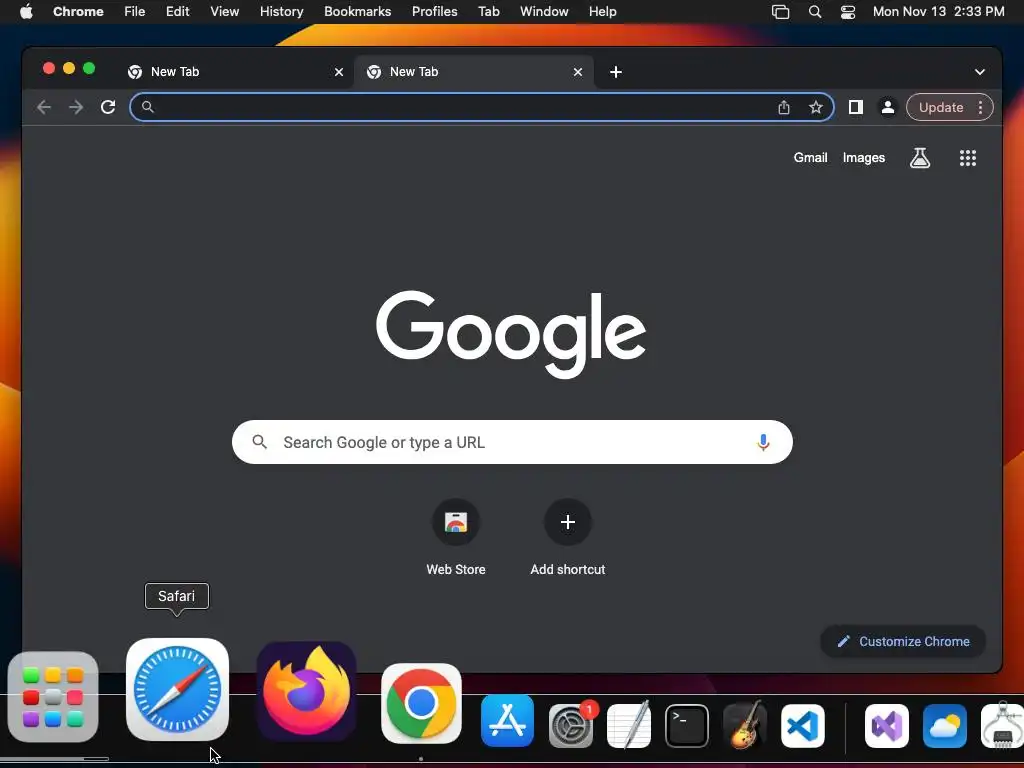Close the second New Tab
The height and width of the screenshot is (768, 1024).
click(x=578, y=72)
